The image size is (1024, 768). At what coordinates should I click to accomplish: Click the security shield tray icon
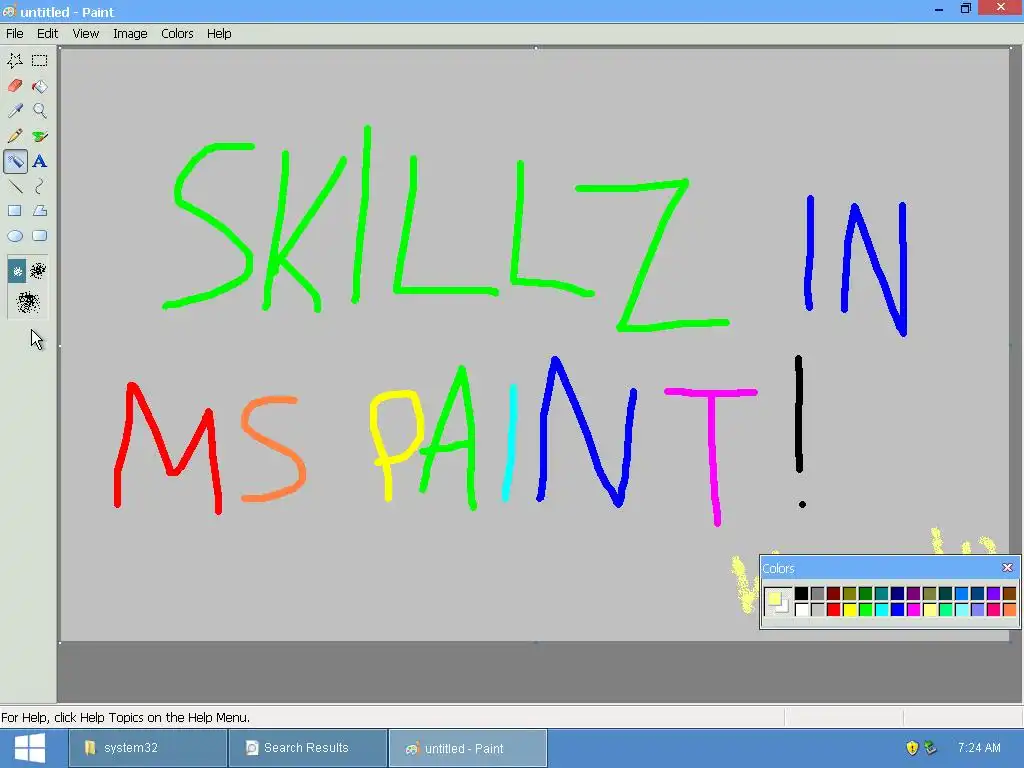pyautogui.click(x=912, y=748)
